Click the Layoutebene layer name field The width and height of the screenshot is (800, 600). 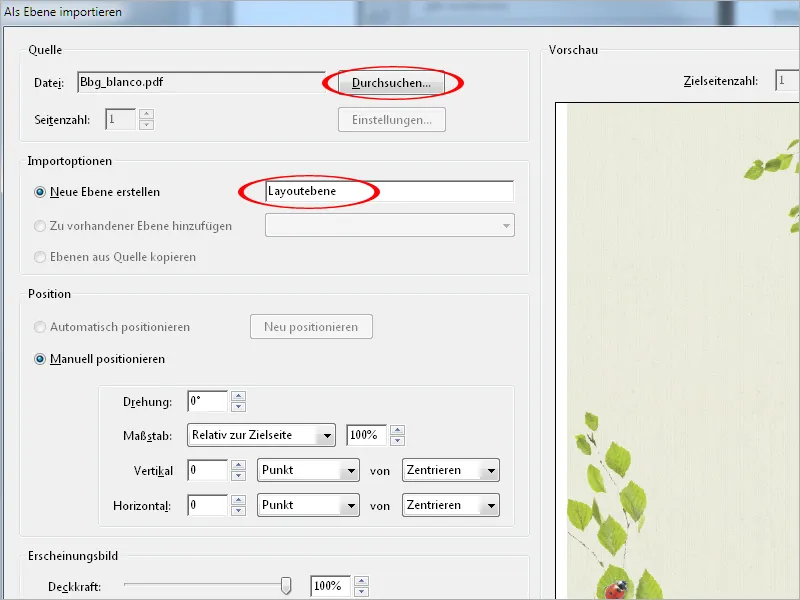[389, 191]
